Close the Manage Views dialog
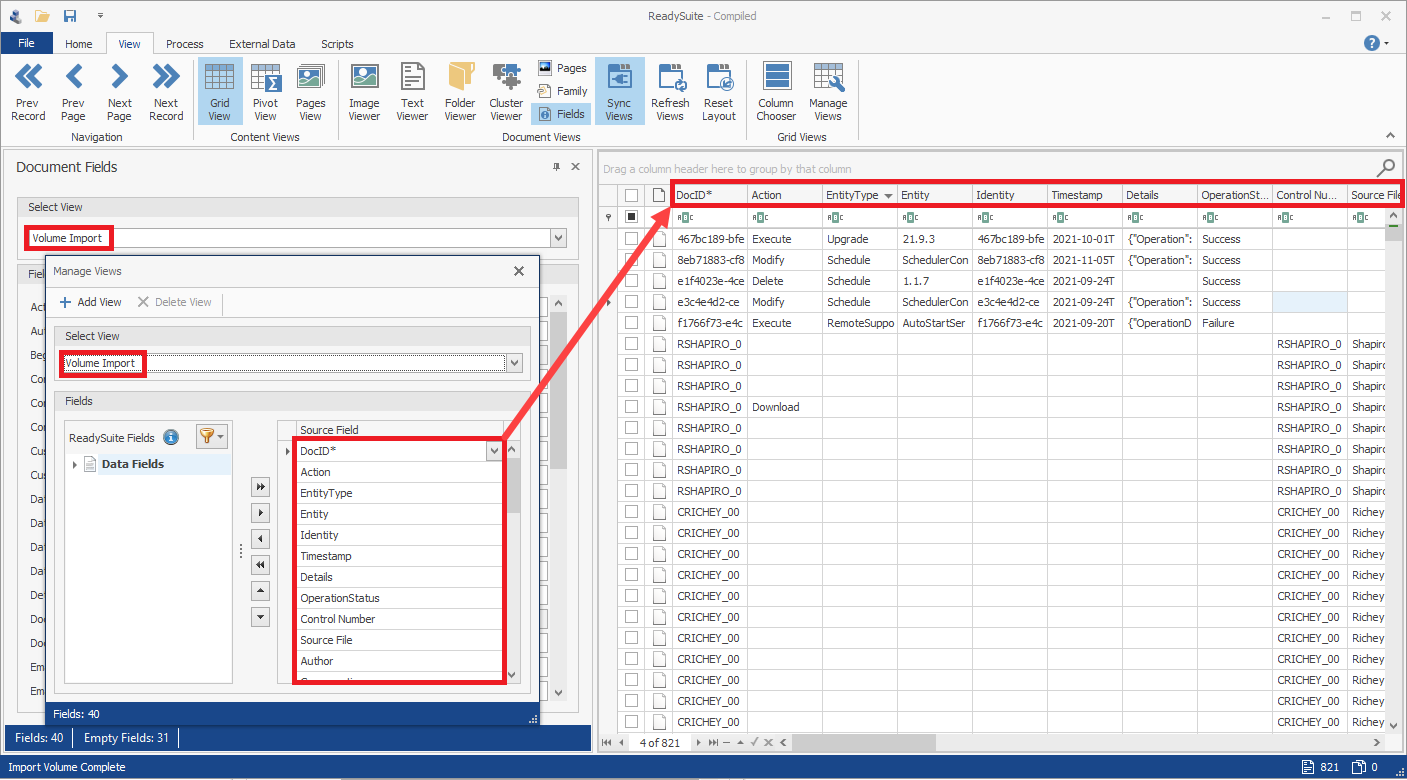This screenshot has height=780, width=1407. (519, 271)
